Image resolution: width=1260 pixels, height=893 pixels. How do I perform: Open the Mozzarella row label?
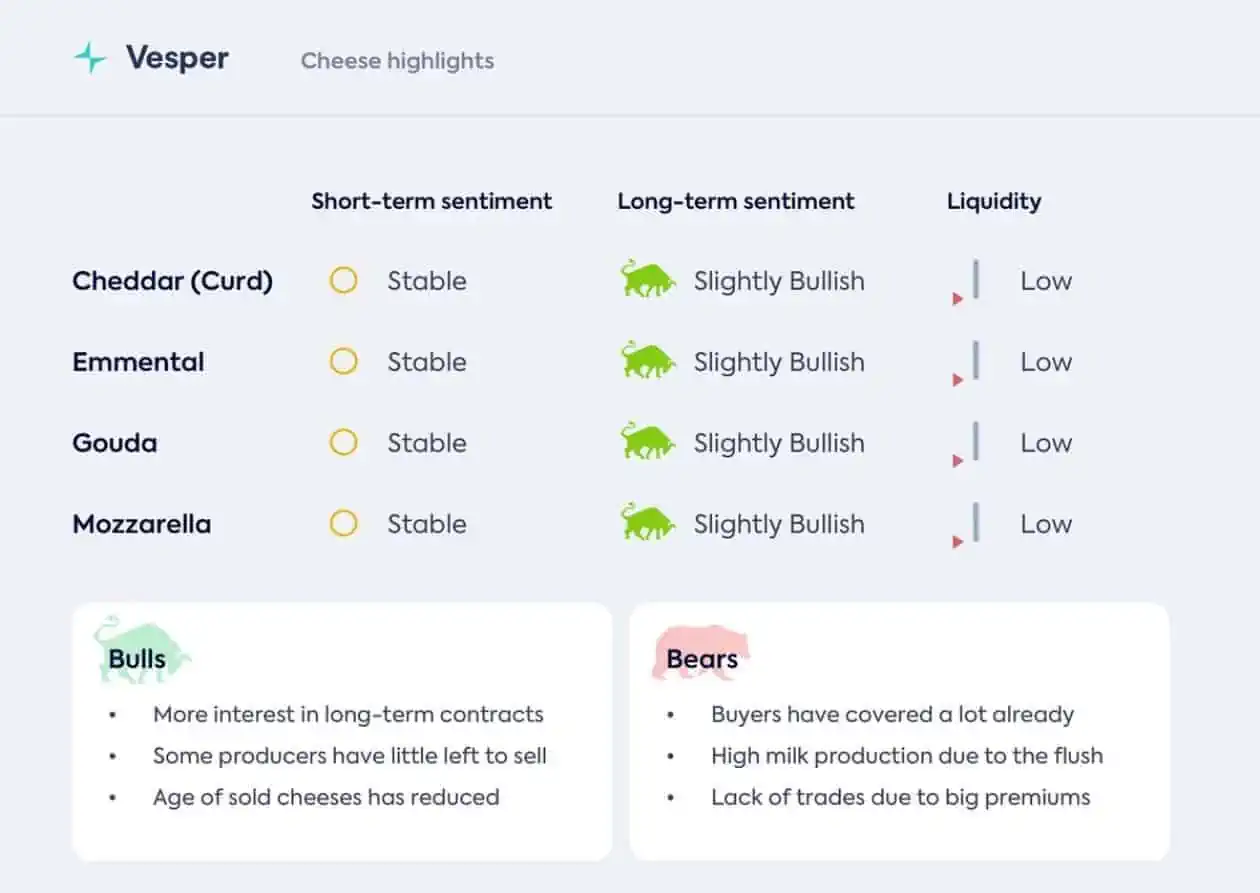click(141, 524)
